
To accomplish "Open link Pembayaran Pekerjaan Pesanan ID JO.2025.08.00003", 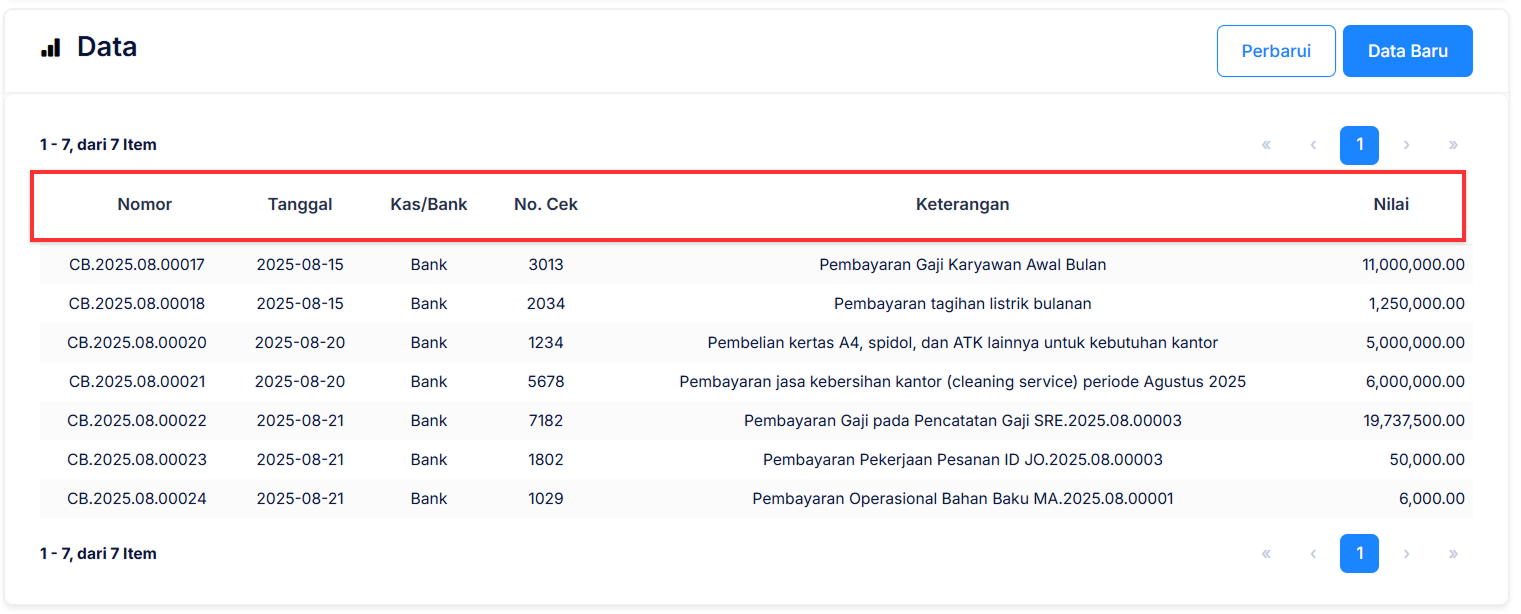I will click(962, 459).
